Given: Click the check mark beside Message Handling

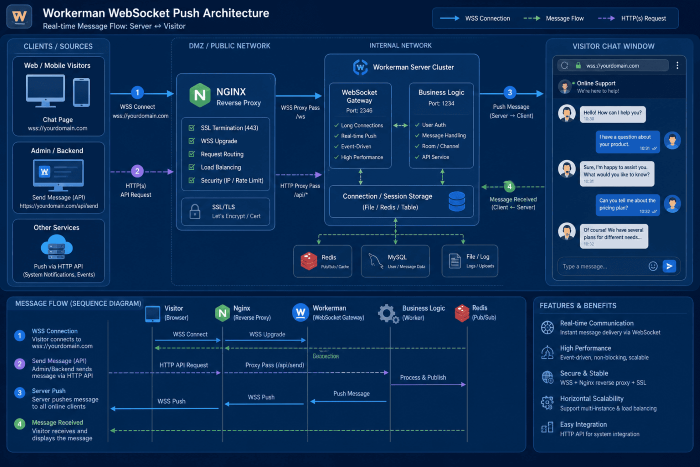Looking at the screenshot, I should (417, 135).
